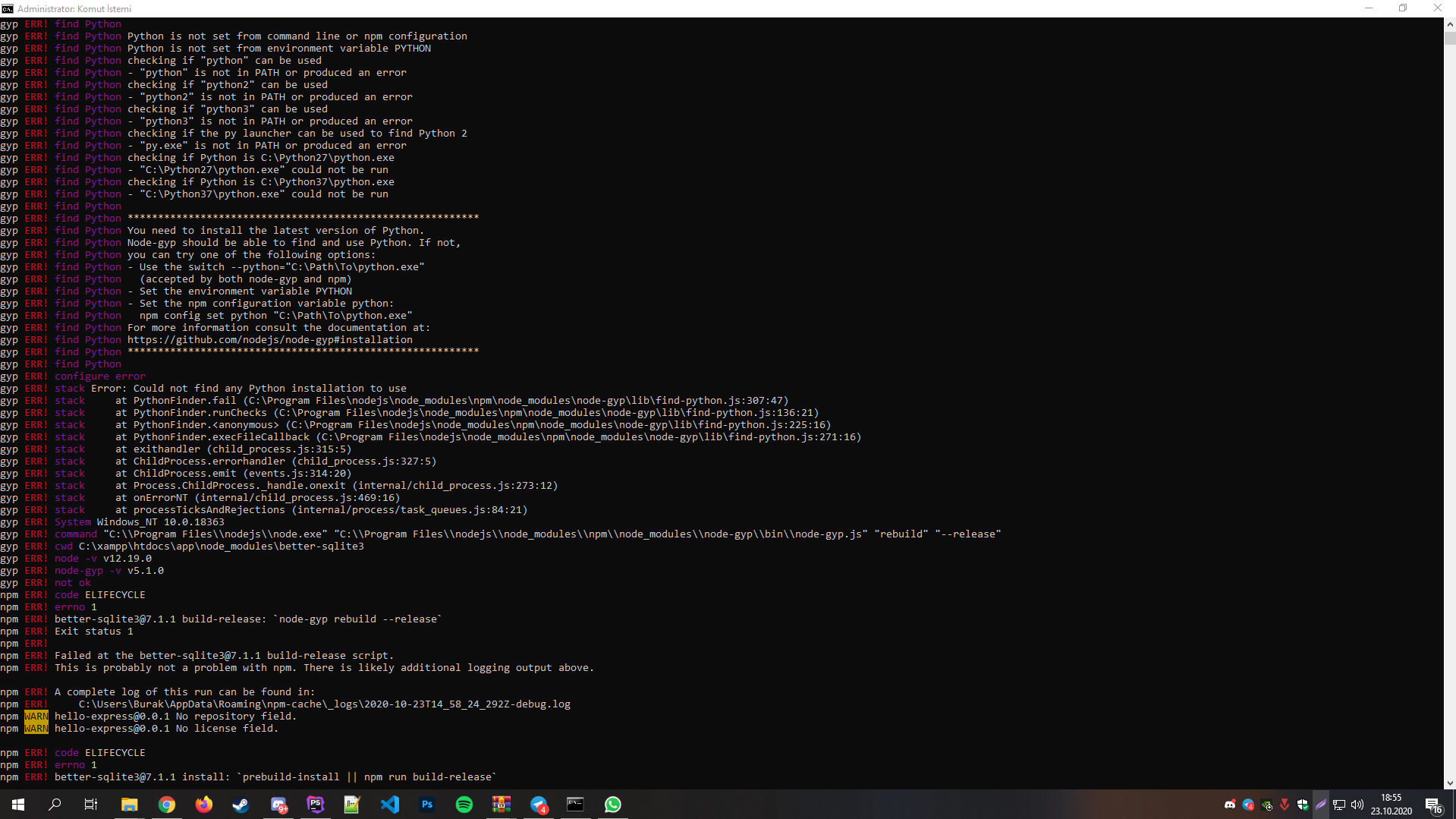Viewport: 1456px width, 819px height.
Task: Open WhatsApp from the taskbar
Action: tap(612, 805)
